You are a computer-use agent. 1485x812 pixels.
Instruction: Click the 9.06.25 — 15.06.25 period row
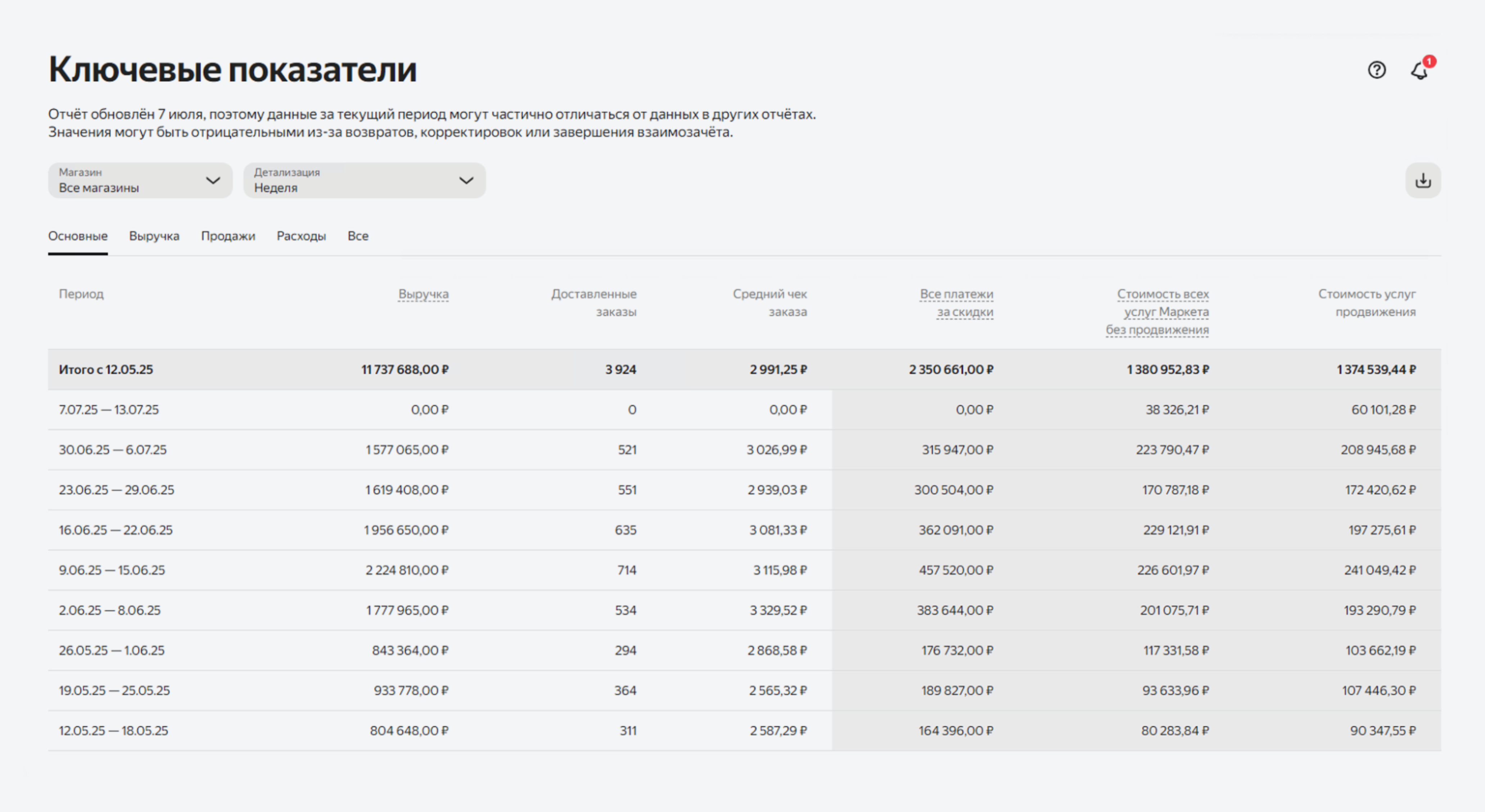(112, 570)
